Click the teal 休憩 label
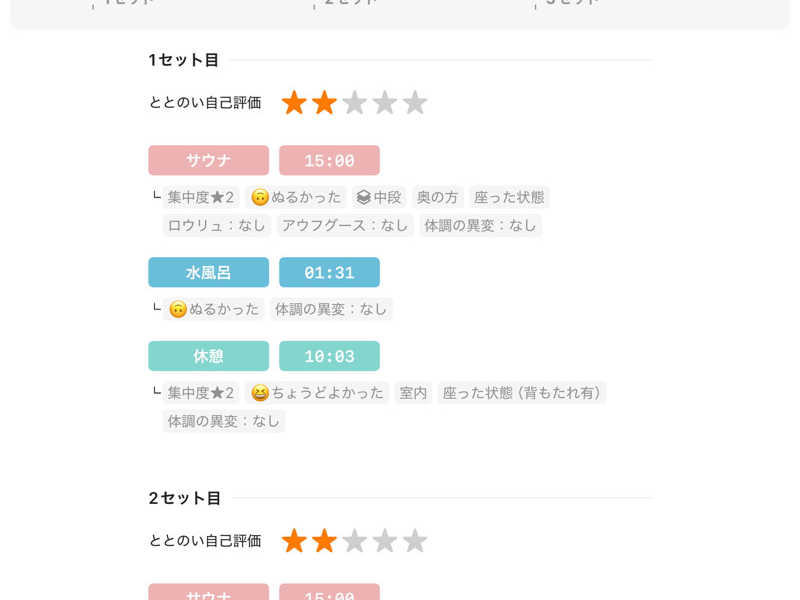 click(208, 356)
